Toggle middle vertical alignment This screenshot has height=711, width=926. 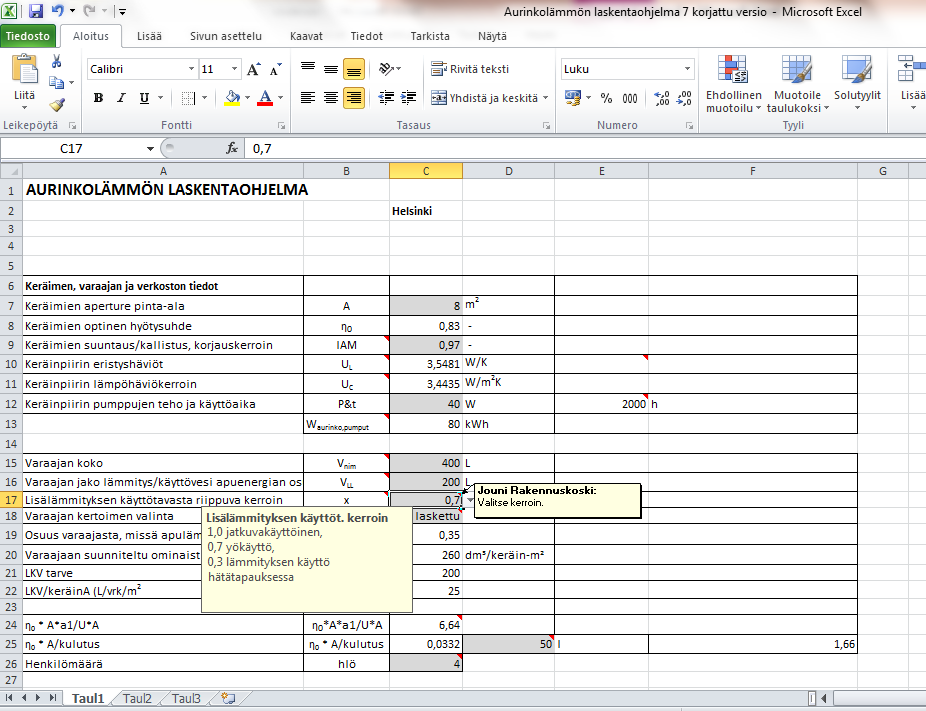coord(331,69)
